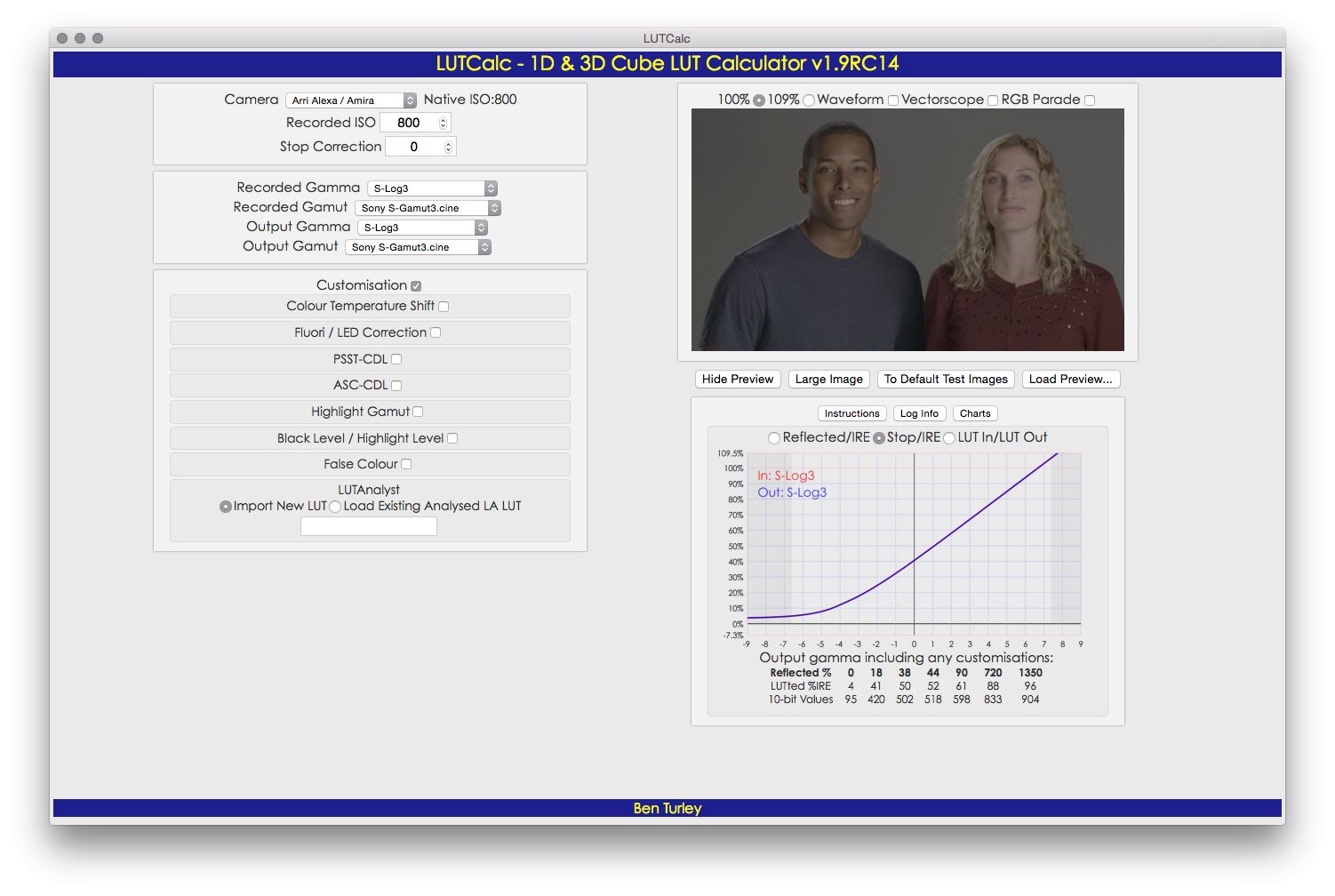Click the gamma curve chart
Viewport: 1335px width, 896px height.
[914, 542]
